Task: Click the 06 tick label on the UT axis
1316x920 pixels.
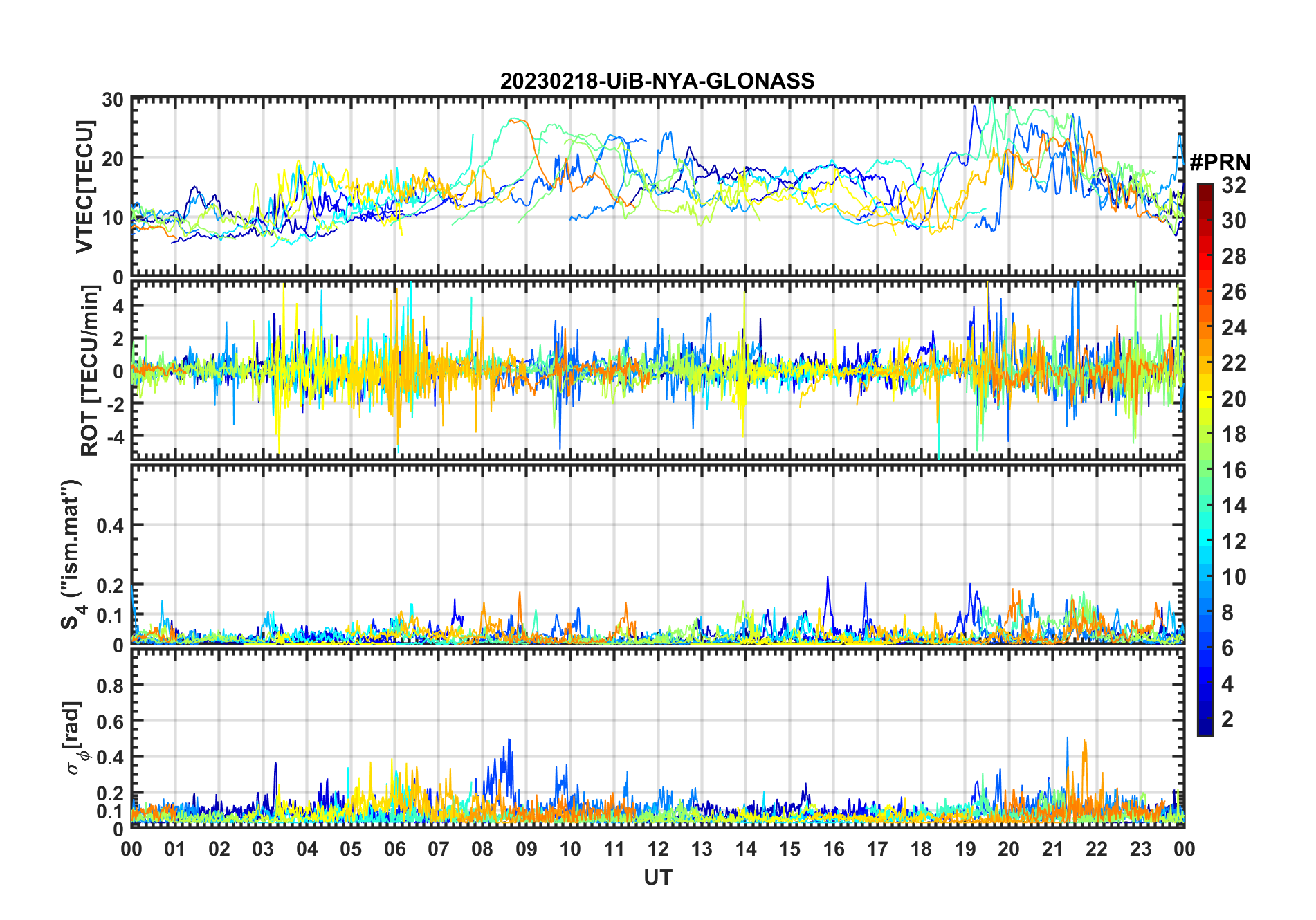Action: (394, 849)
